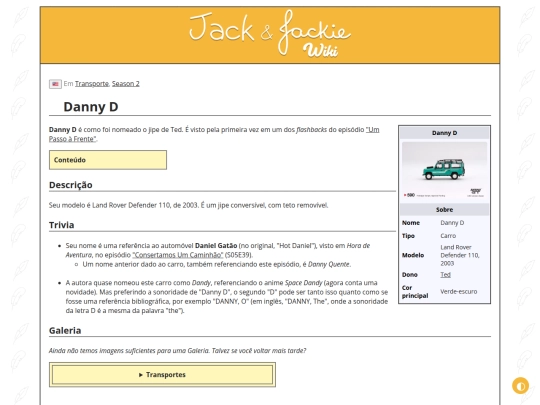Screen dimensions: 540x405
Task: Click the Trivia section heading
Action: click(61, 225)
